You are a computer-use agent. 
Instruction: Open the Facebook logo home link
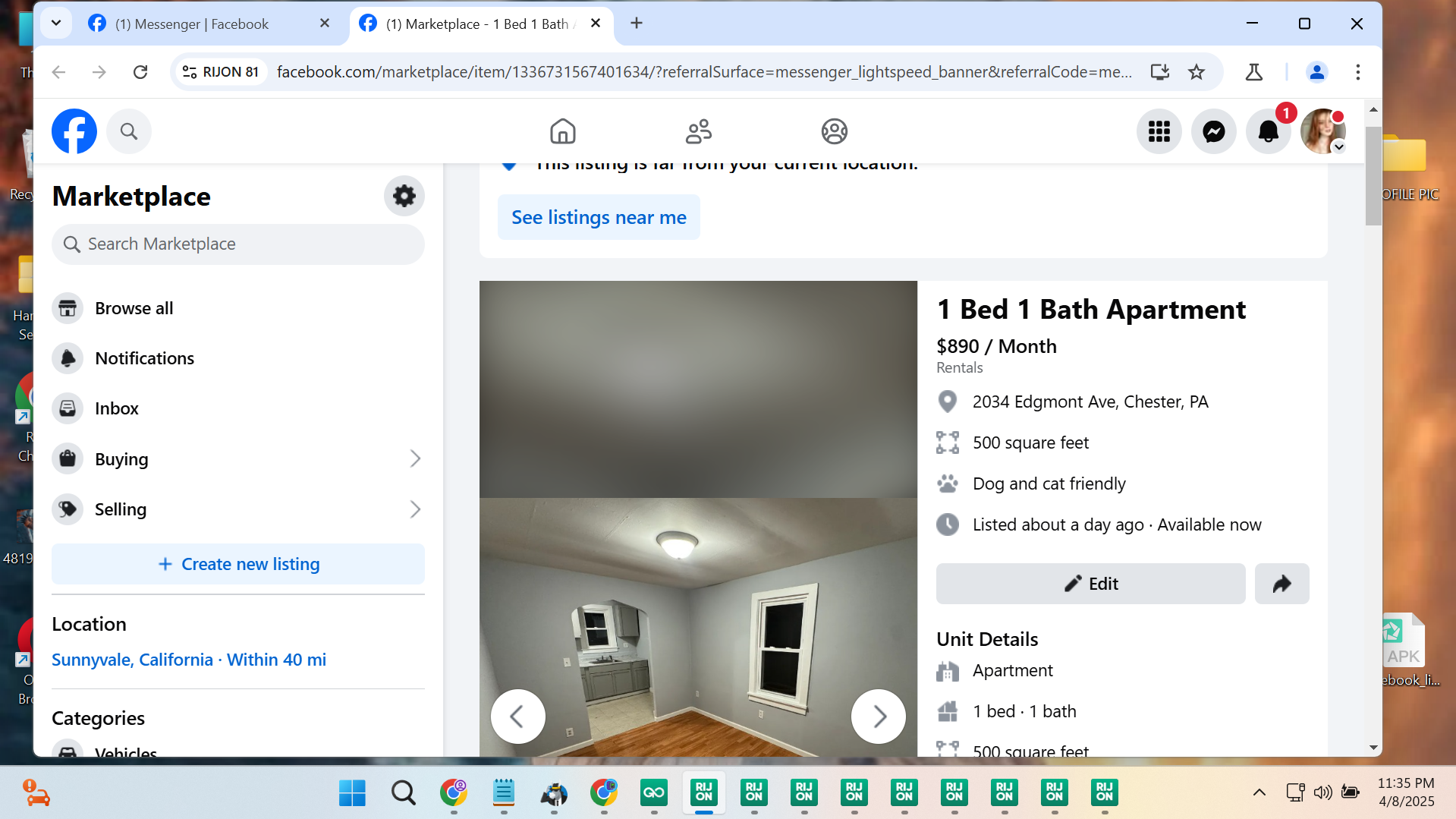[x=74, y=131]
